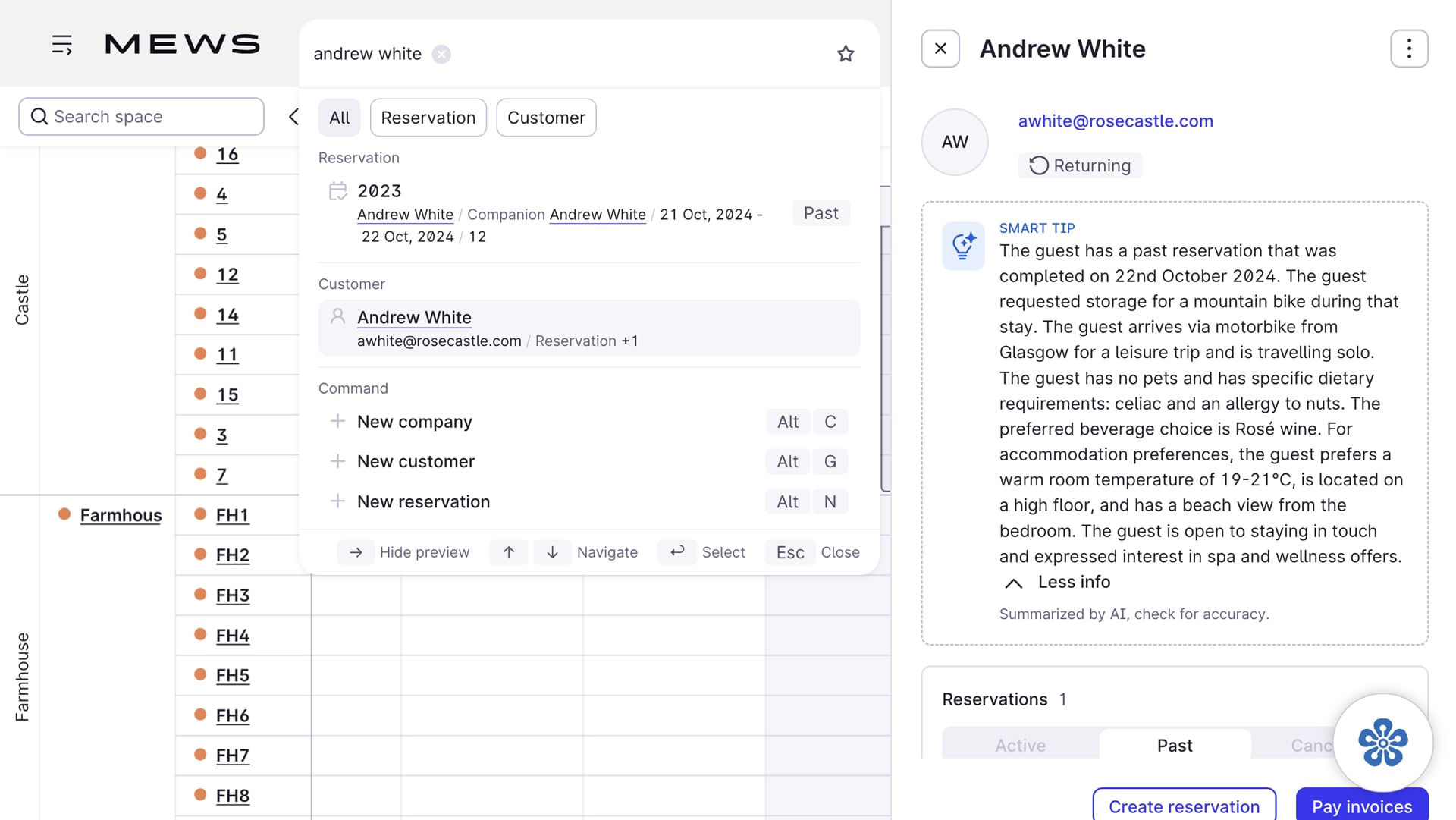Open the blue flower assistant button

point(1382,743)
